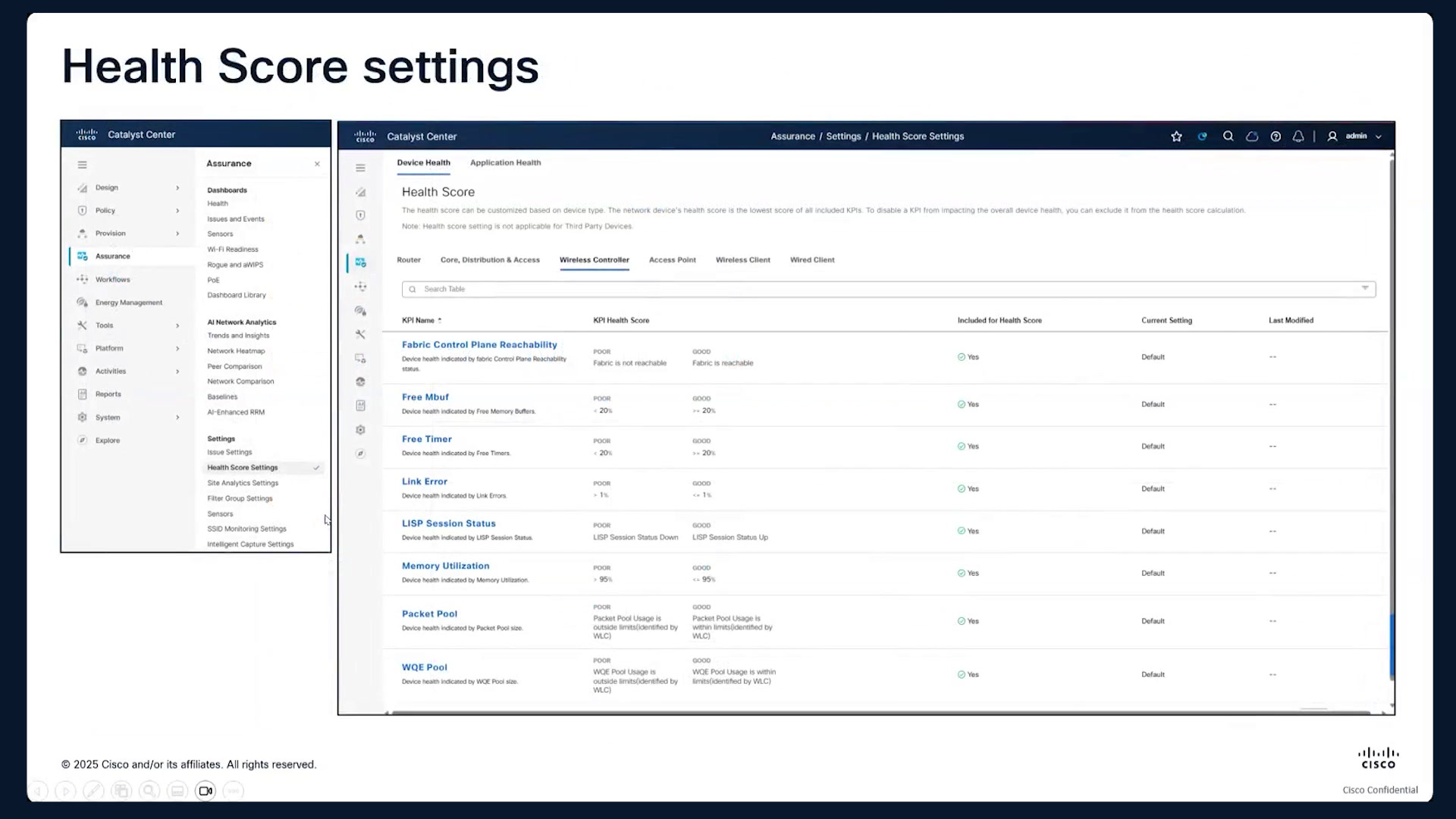
Task: Open the Memory Utilization KPI link
Action: (x=445, y=566)
